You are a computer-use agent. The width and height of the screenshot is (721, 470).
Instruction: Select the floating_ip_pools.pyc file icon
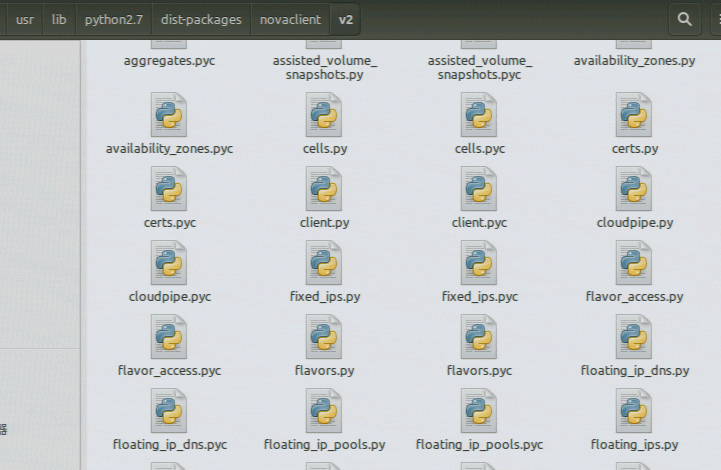(x=479, y=411)
